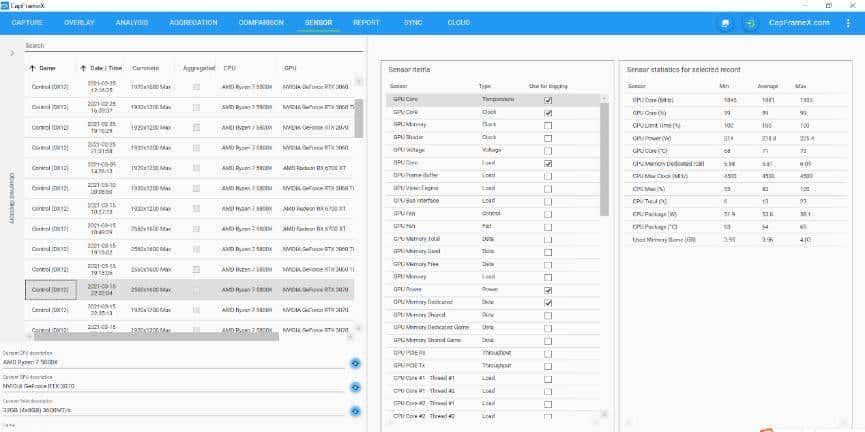Refresh the custom CPU description

[x=355, y=363]
